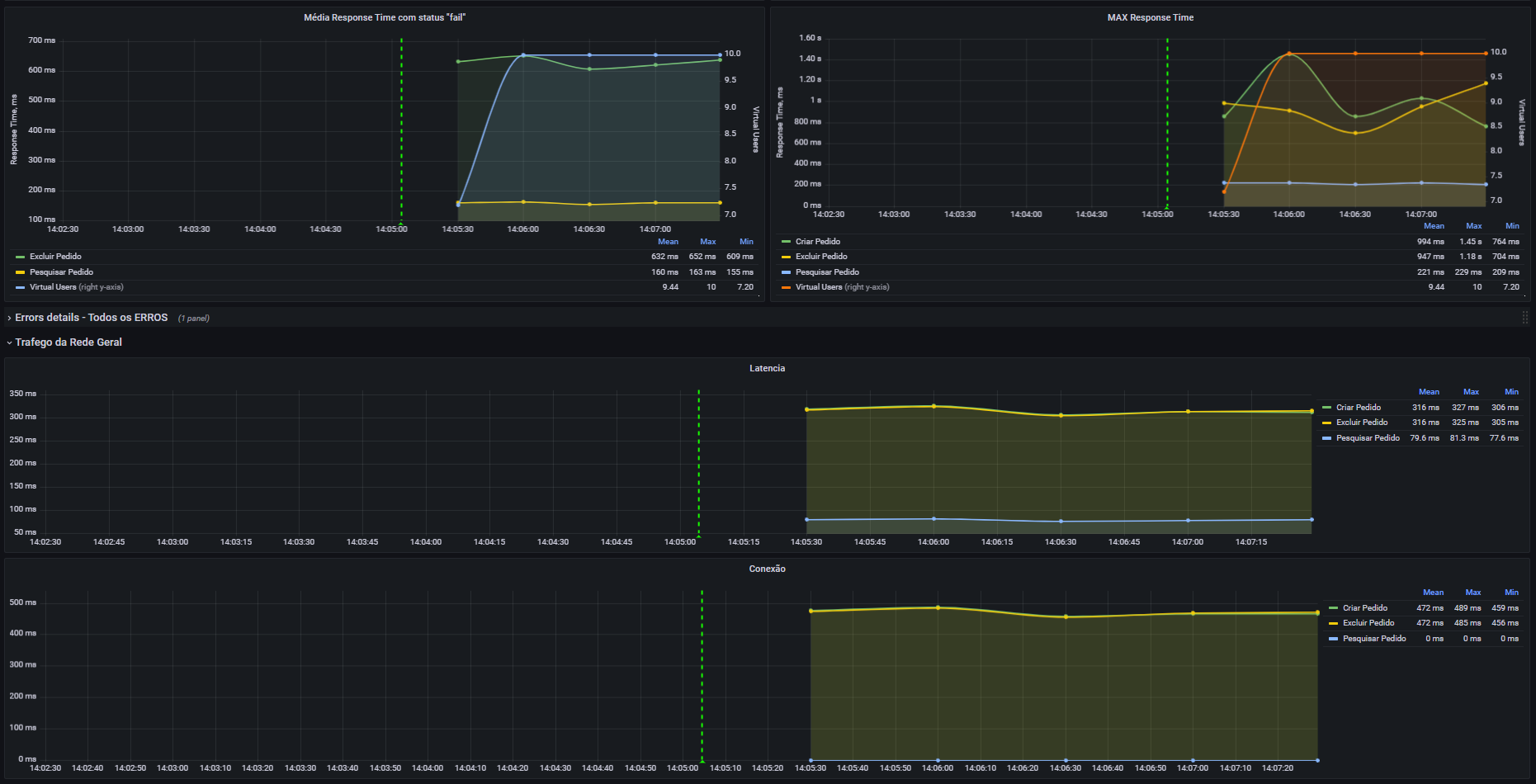Click the blue Pesquisar Pedido series icon in the Conexão legend

pos(1333,639)
